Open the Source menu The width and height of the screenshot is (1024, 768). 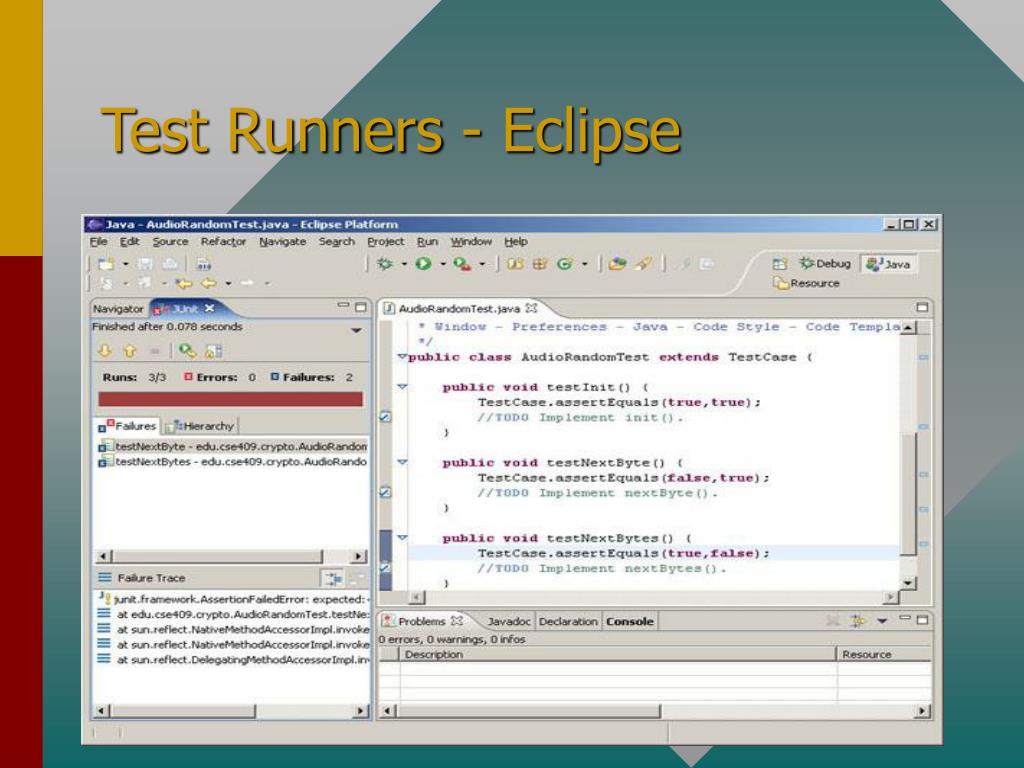pyautogui.click(x=170, y=242)
